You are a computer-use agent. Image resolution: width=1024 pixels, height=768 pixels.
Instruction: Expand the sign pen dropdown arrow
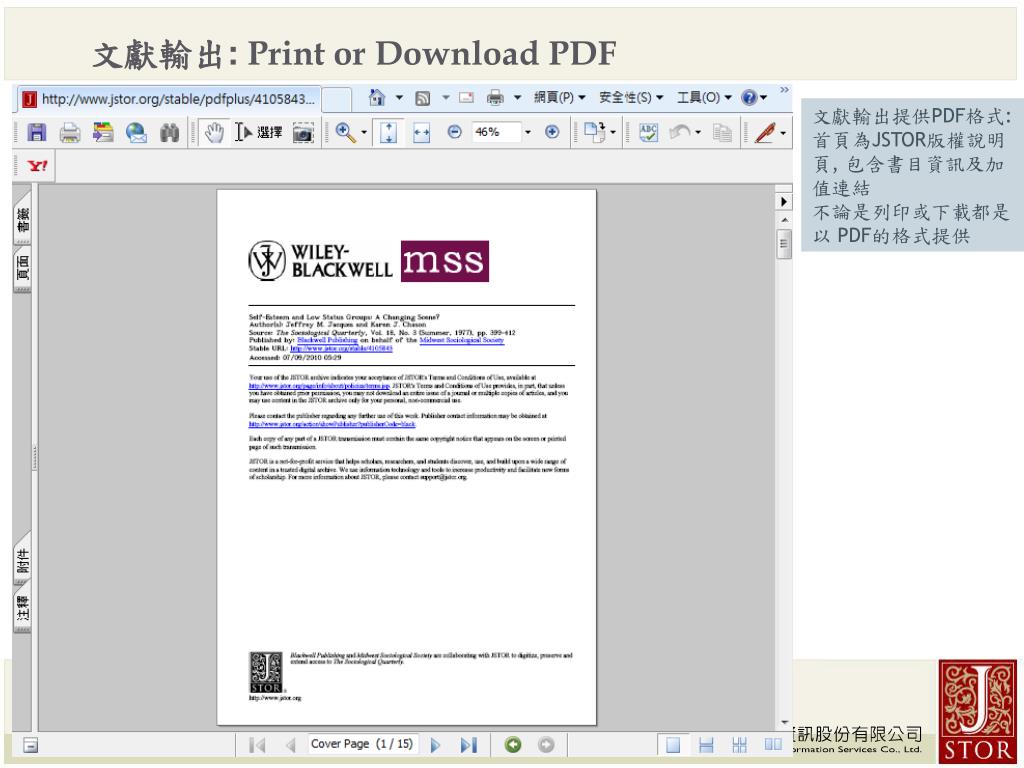click(x=783, y=133)
